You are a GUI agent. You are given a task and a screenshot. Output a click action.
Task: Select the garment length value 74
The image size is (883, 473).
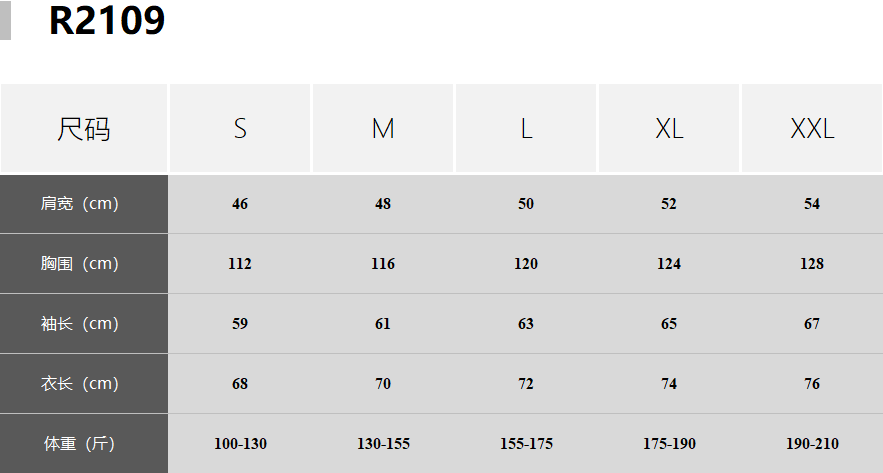coord(669,384)
